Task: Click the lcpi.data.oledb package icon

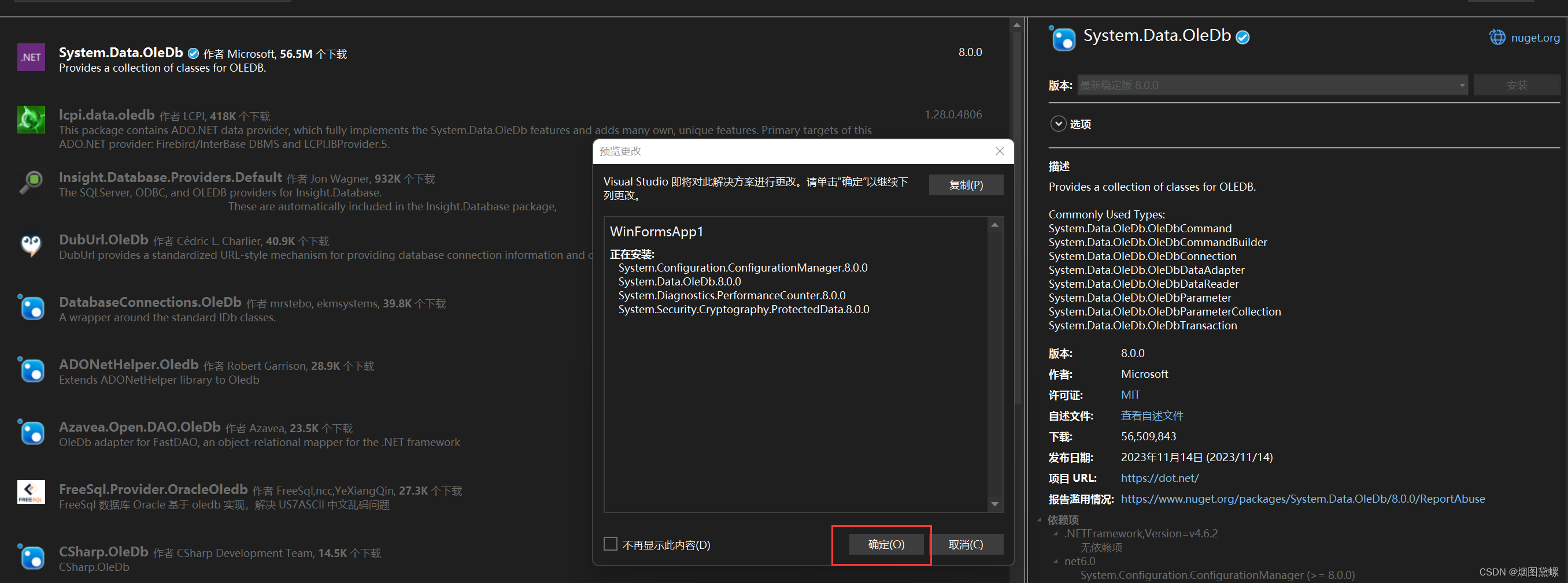Action: click(31, 120)
